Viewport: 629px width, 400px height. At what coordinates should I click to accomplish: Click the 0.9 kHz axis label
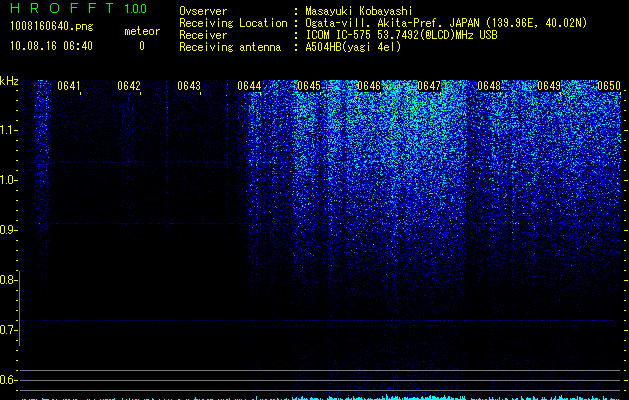[7, 230]
